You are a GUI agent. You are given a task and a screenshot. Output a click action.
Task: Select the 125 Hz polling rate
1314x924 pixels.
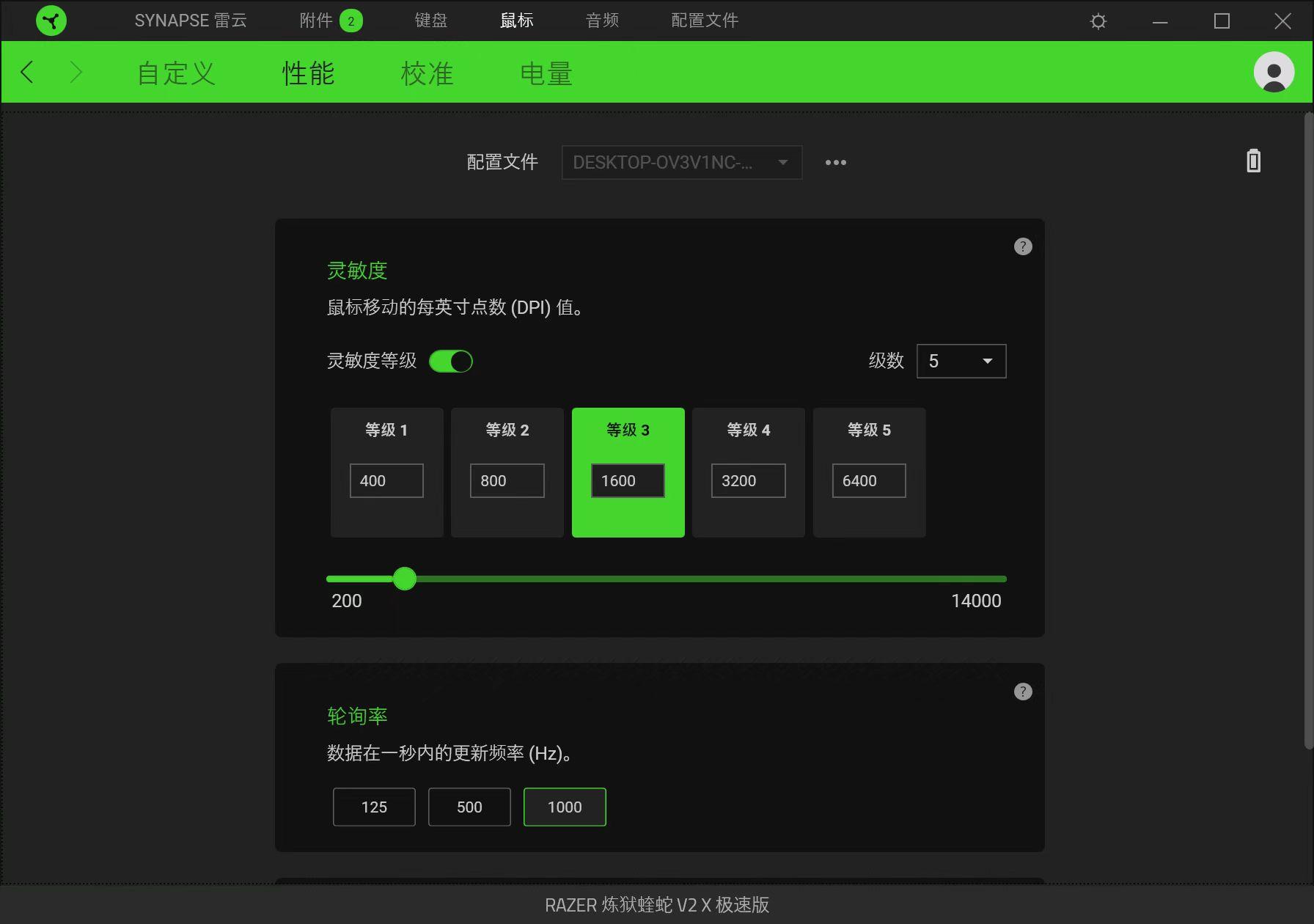pyautogui.click(x=374, y=807)
